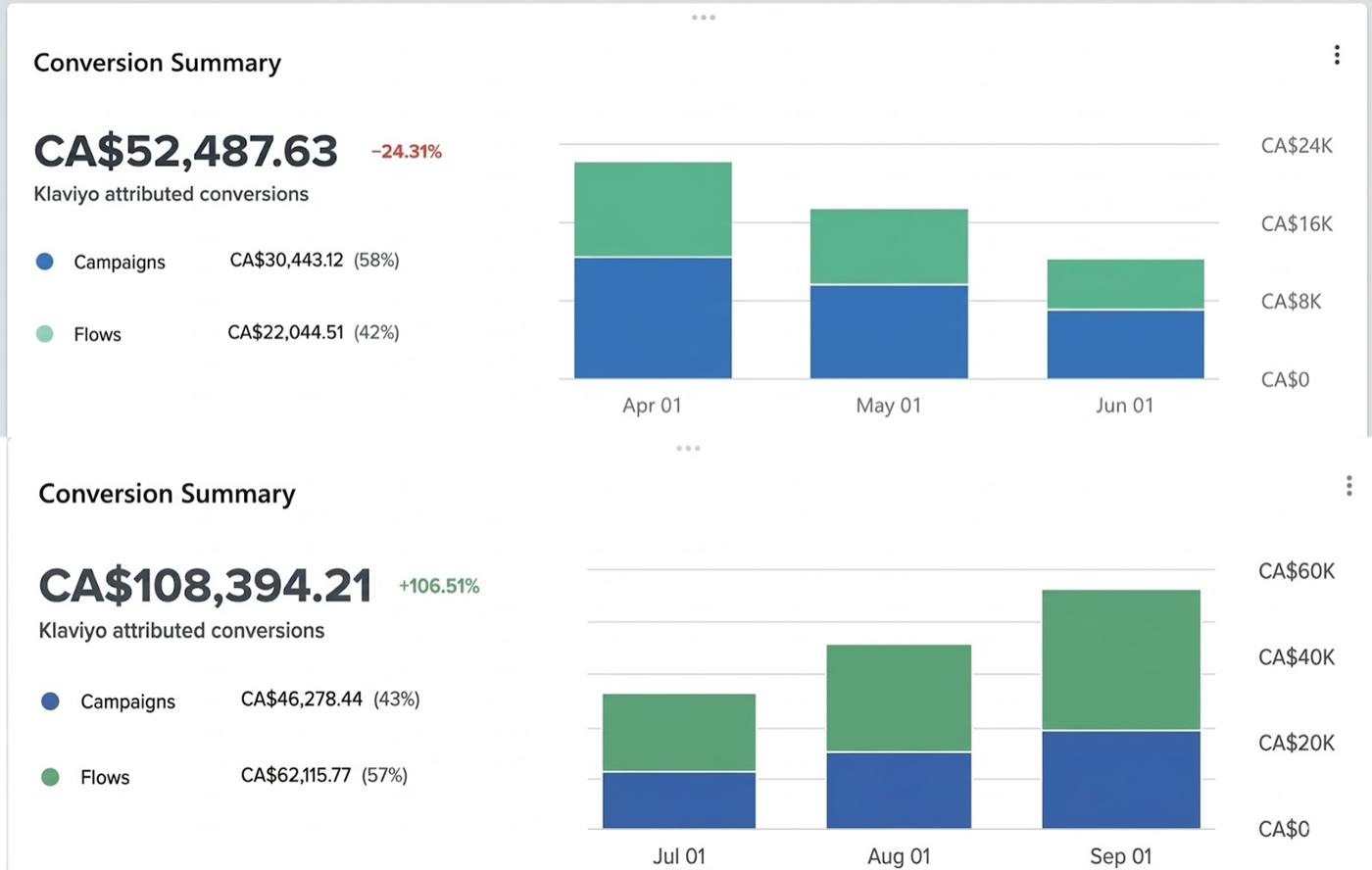Viewport: 1372px width, 870px height.
Task: Select the green Flows segment of the Sep 01 bar
Action: 1121,660
